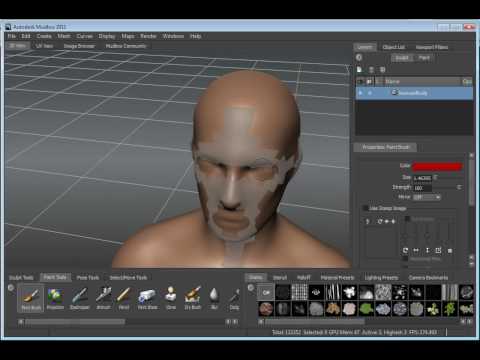The image size is (480, 360).
Task: Open the Mudbox Community tab
Action: (126, 46)
